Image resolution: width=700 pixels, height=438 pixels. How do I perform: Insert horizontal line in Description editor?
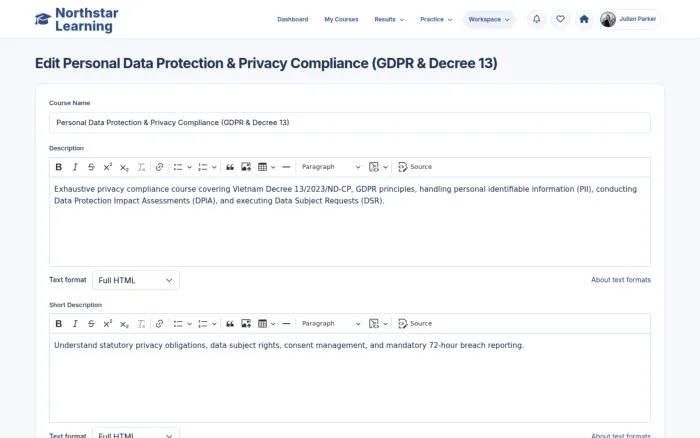click(x=286, y=167)
